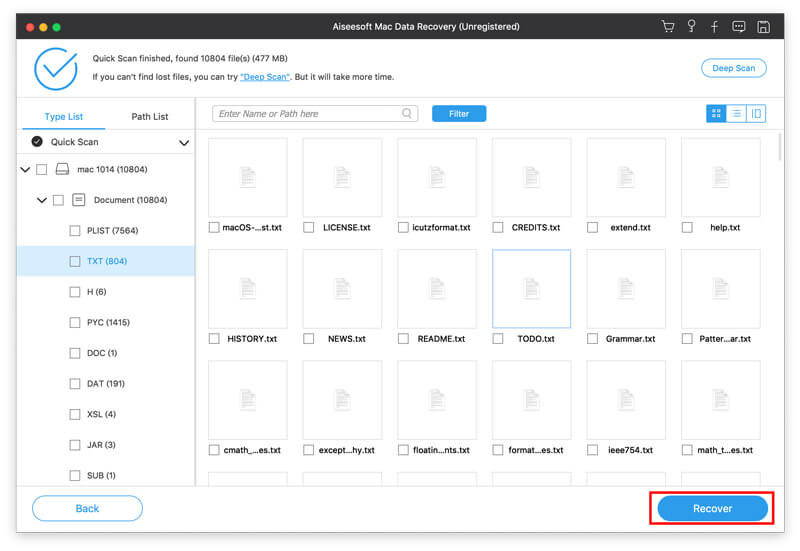Select the README.txt file checkbox
This screenshot has height=551, width=800.
pyautogui.click(x=404, y=339)
